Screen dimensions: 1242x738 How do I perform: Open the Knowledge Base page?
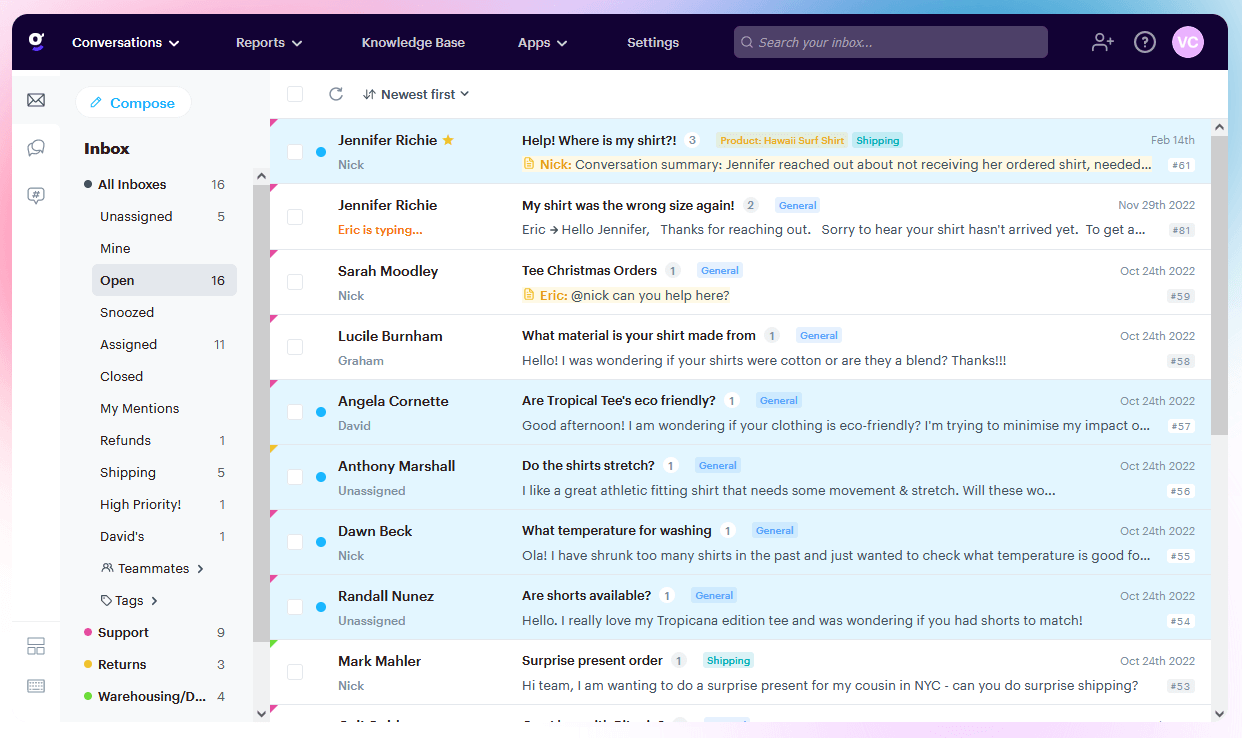413,42
